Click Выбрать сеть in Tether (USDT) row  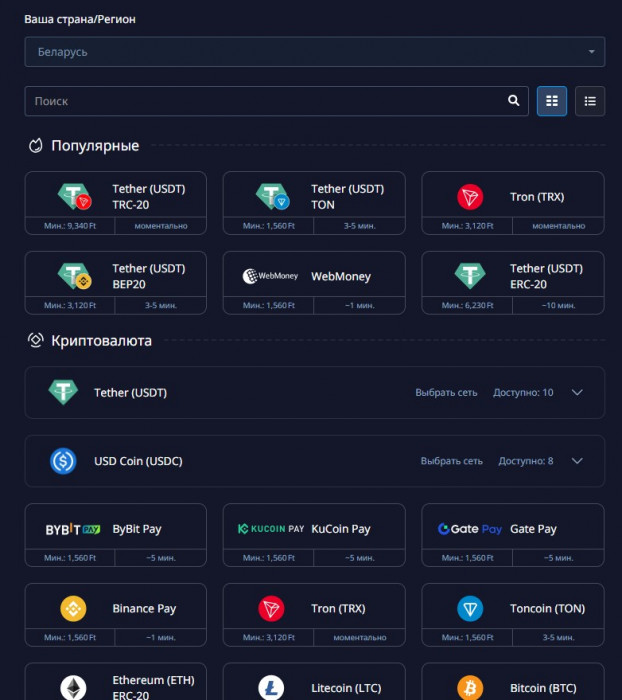[446, 392]
